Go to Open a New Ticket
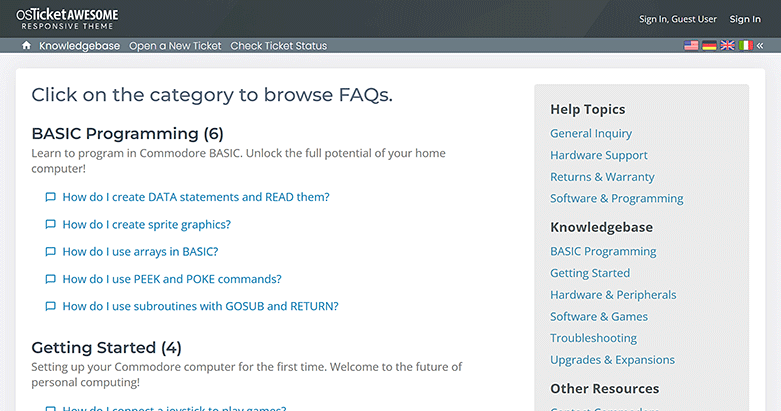 tap(175, 46)
